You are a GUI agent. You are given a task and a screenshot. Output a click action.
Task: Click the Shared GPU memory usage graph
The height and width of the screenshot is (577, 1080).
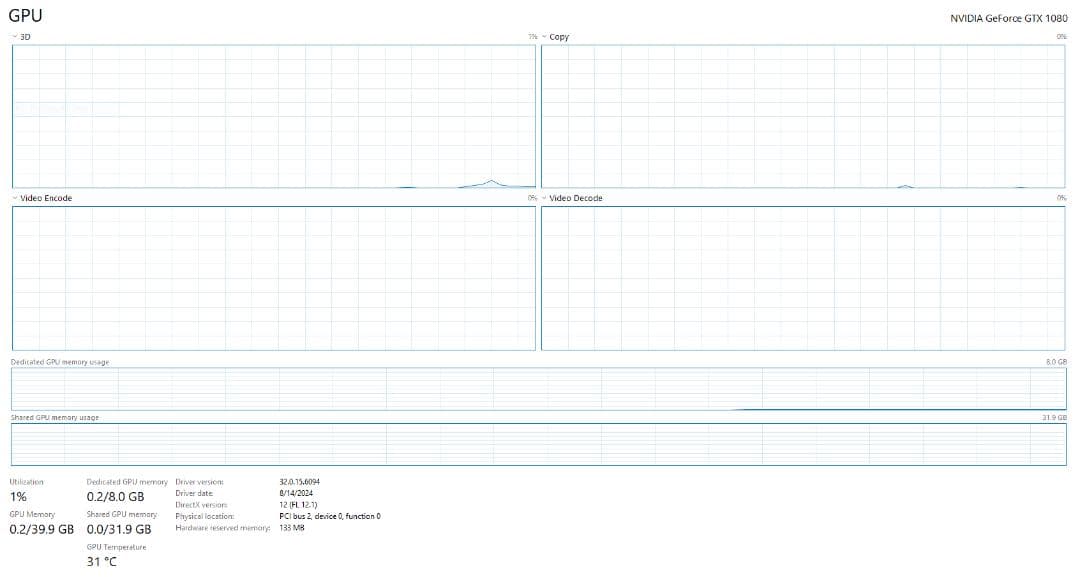[x=538, y=444]
